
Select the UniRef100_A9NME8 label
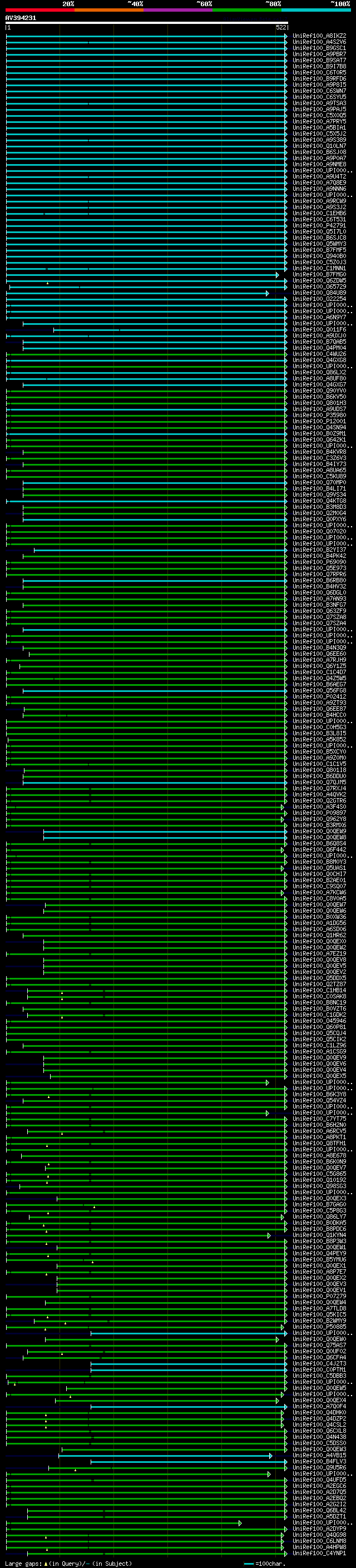coord(319,164)
